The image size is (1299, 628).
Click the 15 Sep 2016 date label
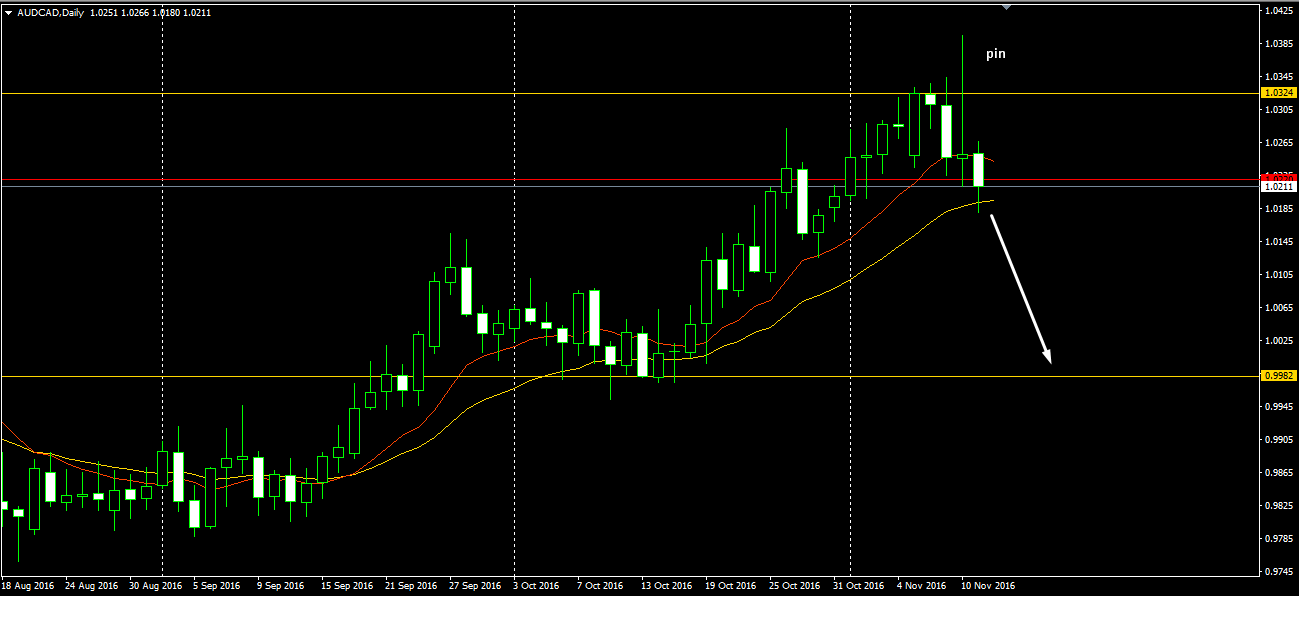click(348, 586)
